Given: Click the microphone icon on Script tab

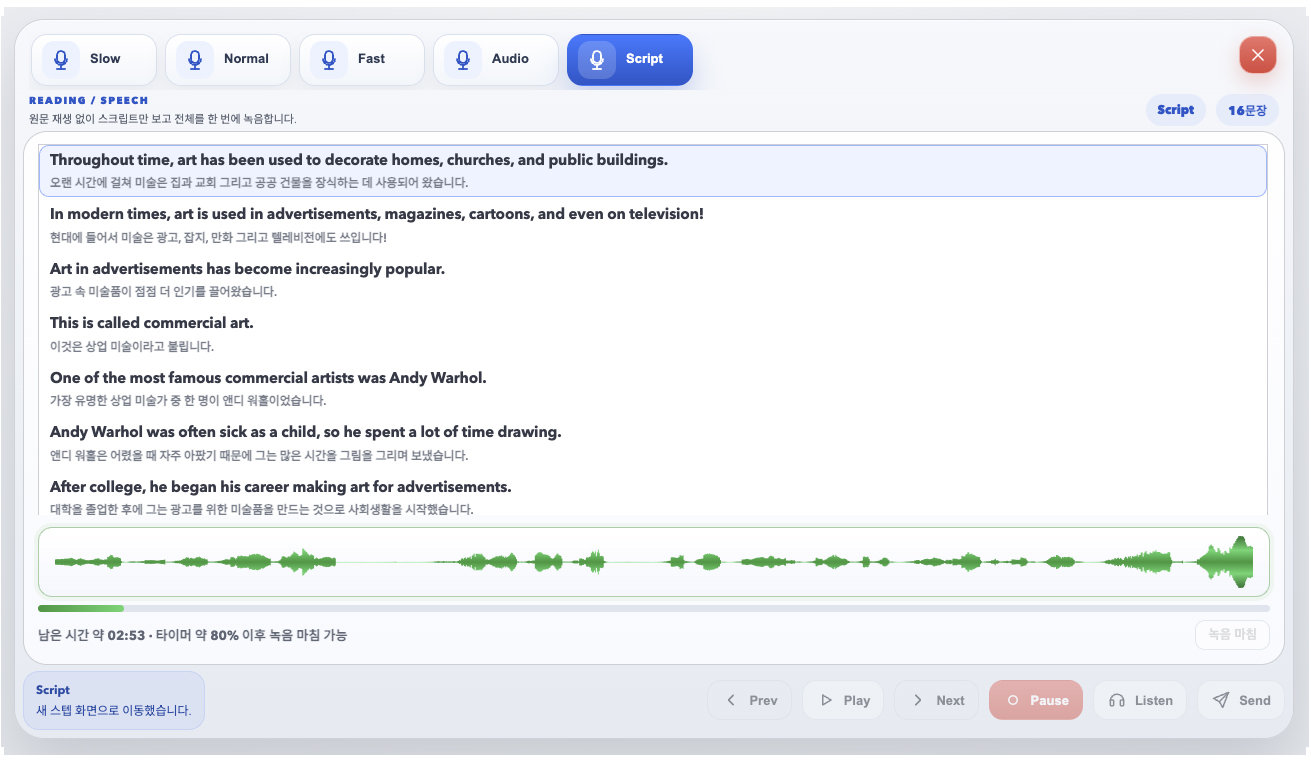Looking at the screenshot, I should point(597,59).
